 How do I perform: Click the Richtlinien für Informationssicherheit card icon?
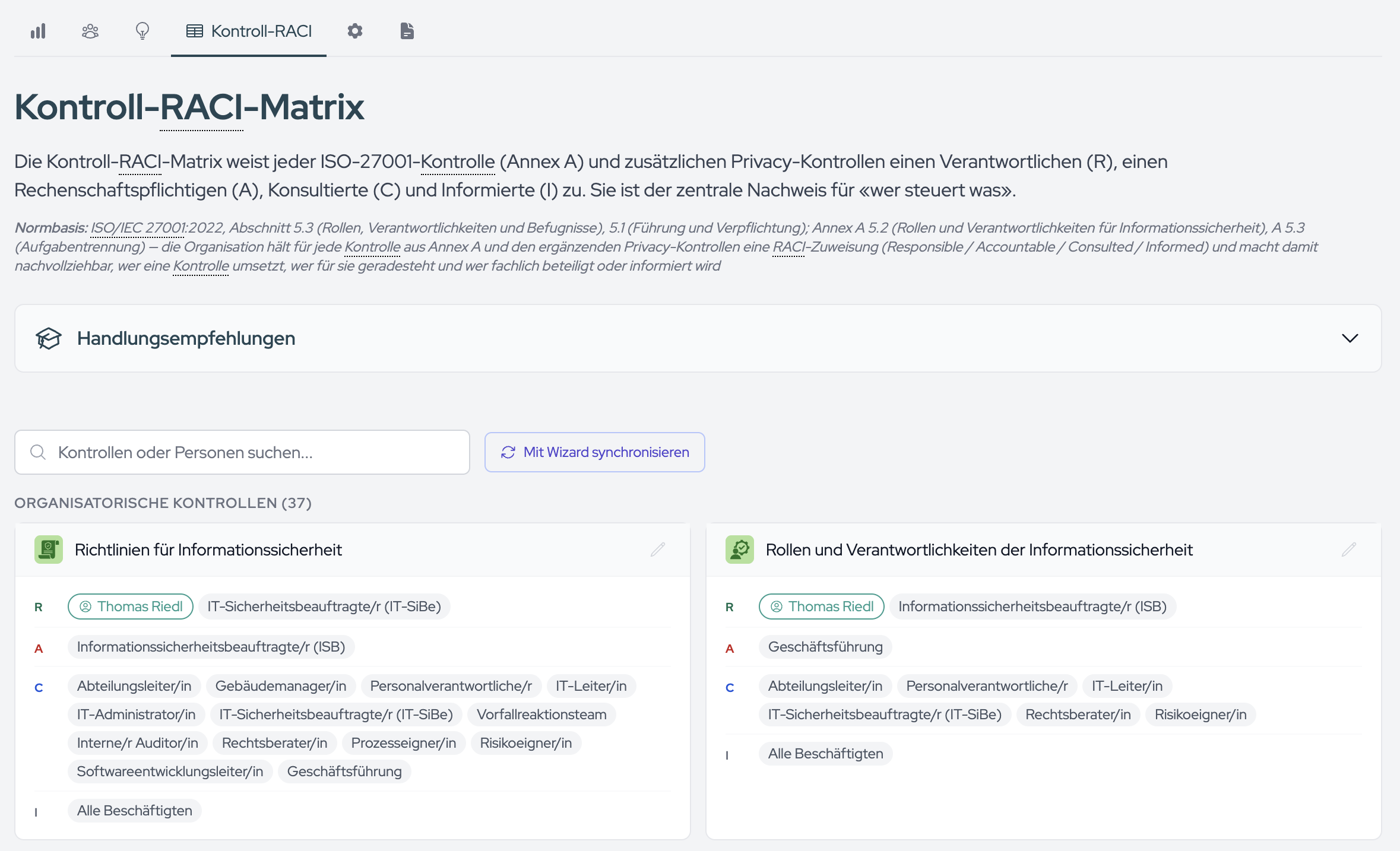[49, 550]
